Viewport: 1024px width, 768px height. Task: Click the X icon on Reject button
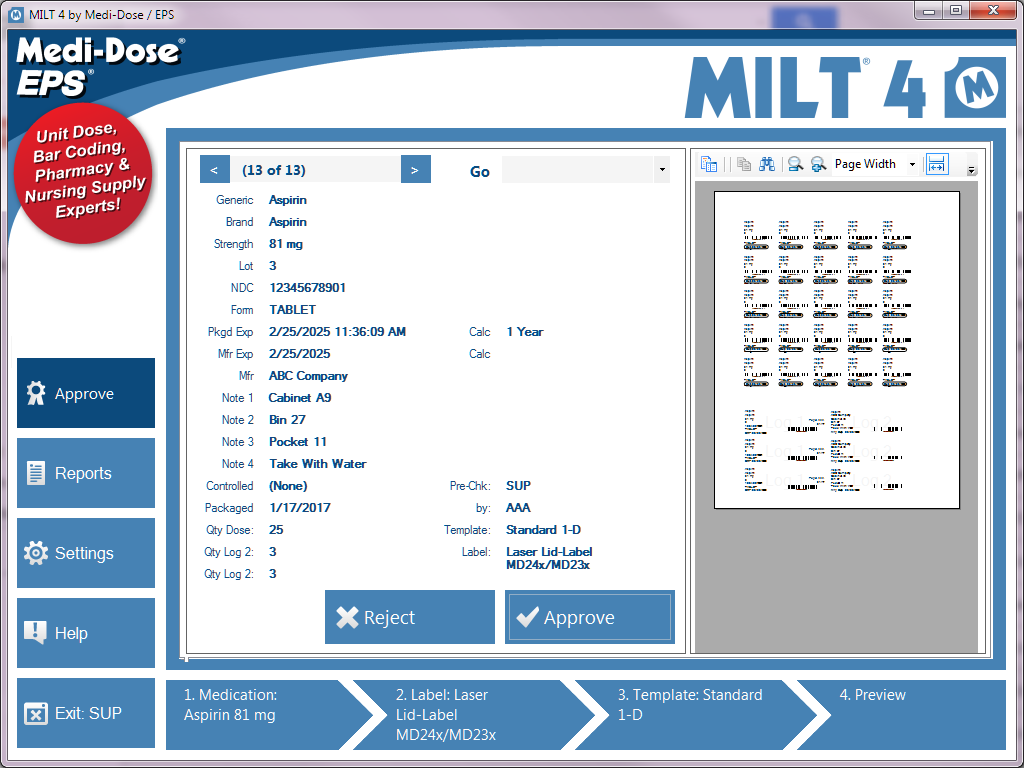coord(347,617)
